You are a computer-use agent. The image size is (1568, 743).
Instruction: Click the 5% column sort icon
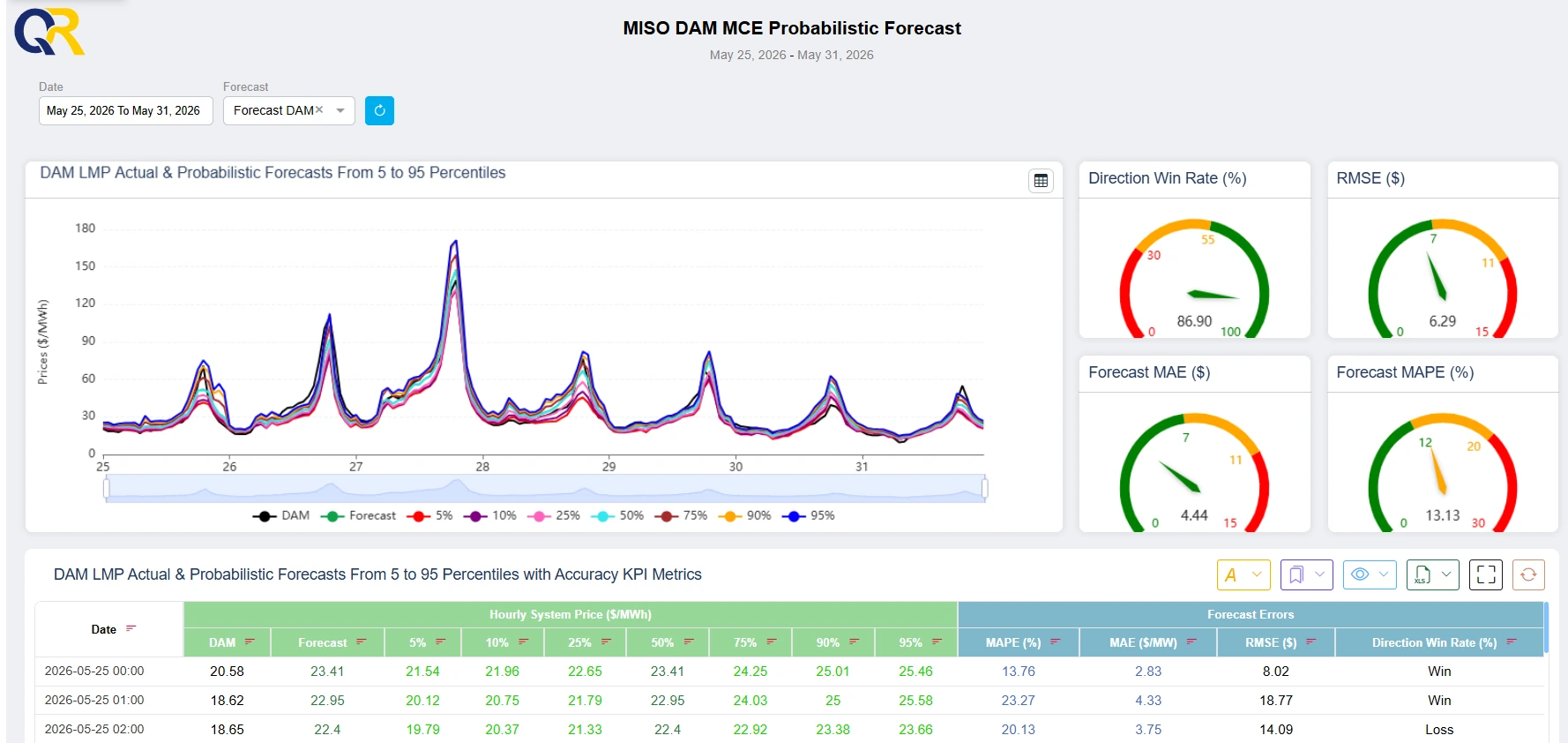point(440,642)
